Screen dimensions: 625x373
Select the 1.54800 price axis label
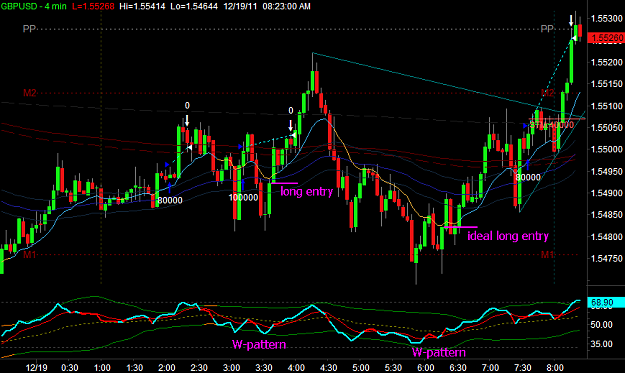tap(607, 237)
